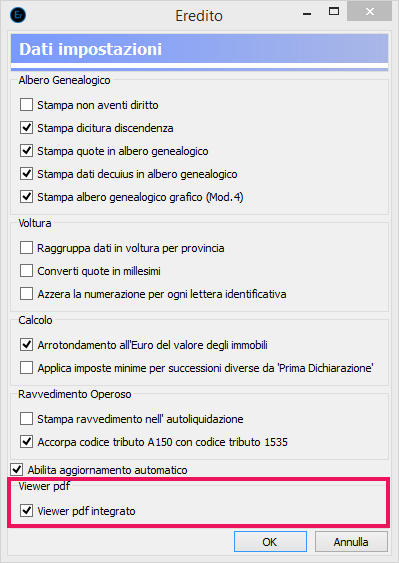Close the Eredito window
The image size is (399, 563).
tap(370, 12)
